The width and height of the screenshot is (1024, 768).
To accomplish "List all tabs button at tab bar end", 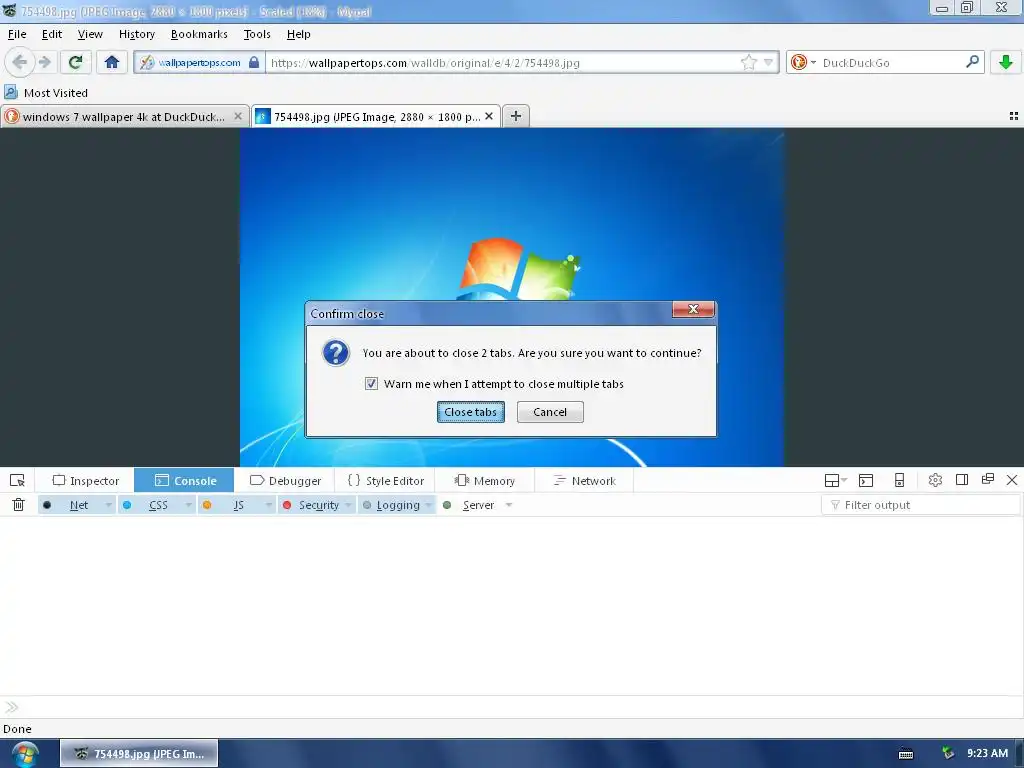I will [1014, 116].
